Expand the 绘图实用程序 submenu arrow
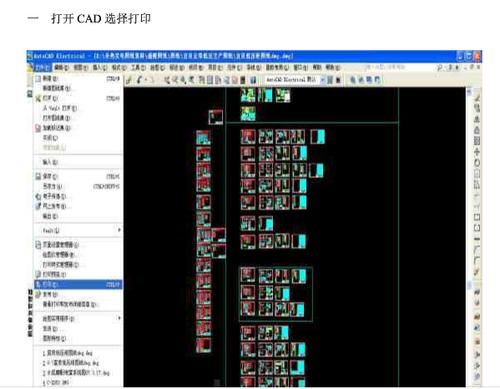This screenshot has height=389, width=500. (x=119, y=318)
